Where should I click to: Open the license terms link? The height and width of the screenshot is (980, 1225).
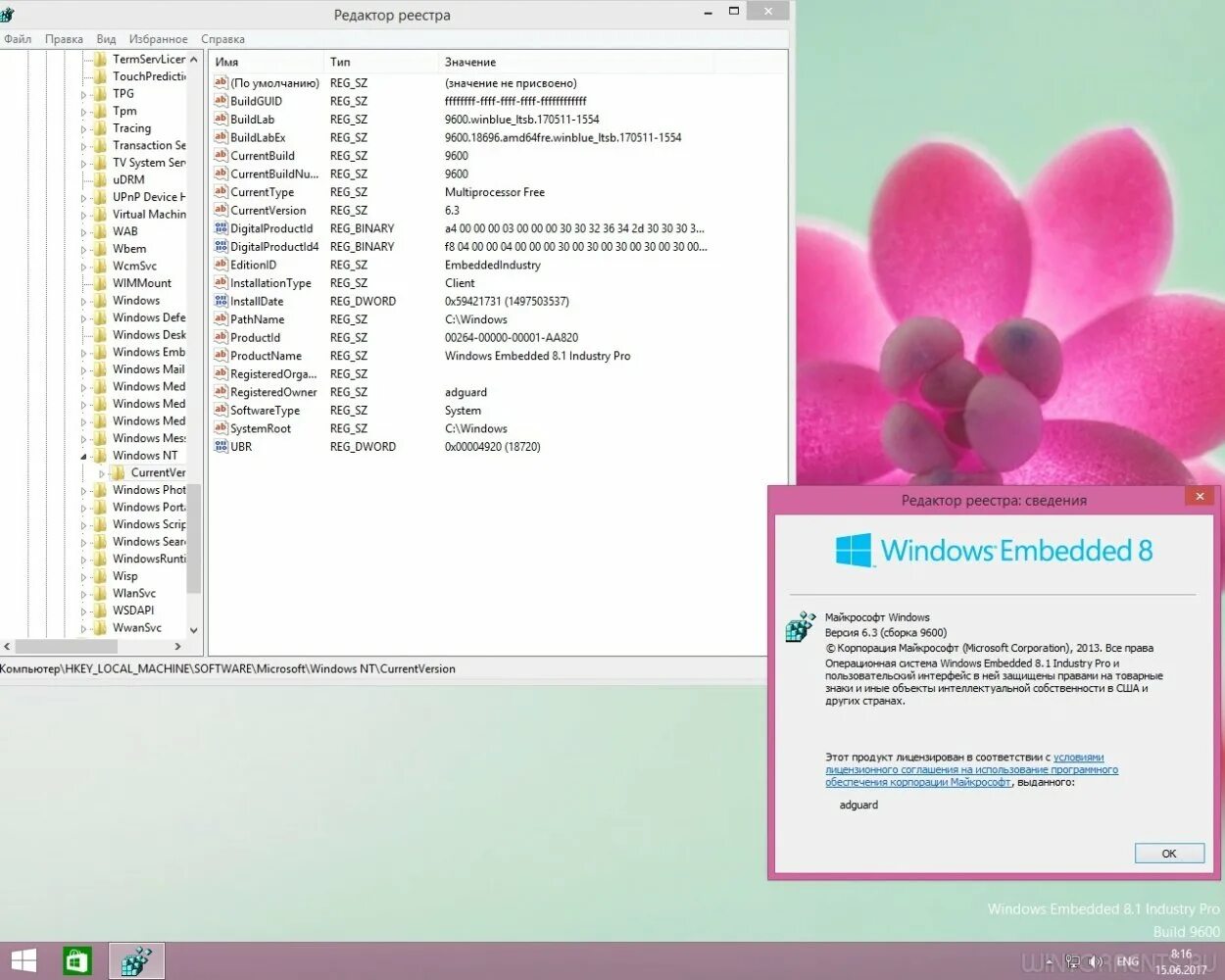click(x=971, y=769)
